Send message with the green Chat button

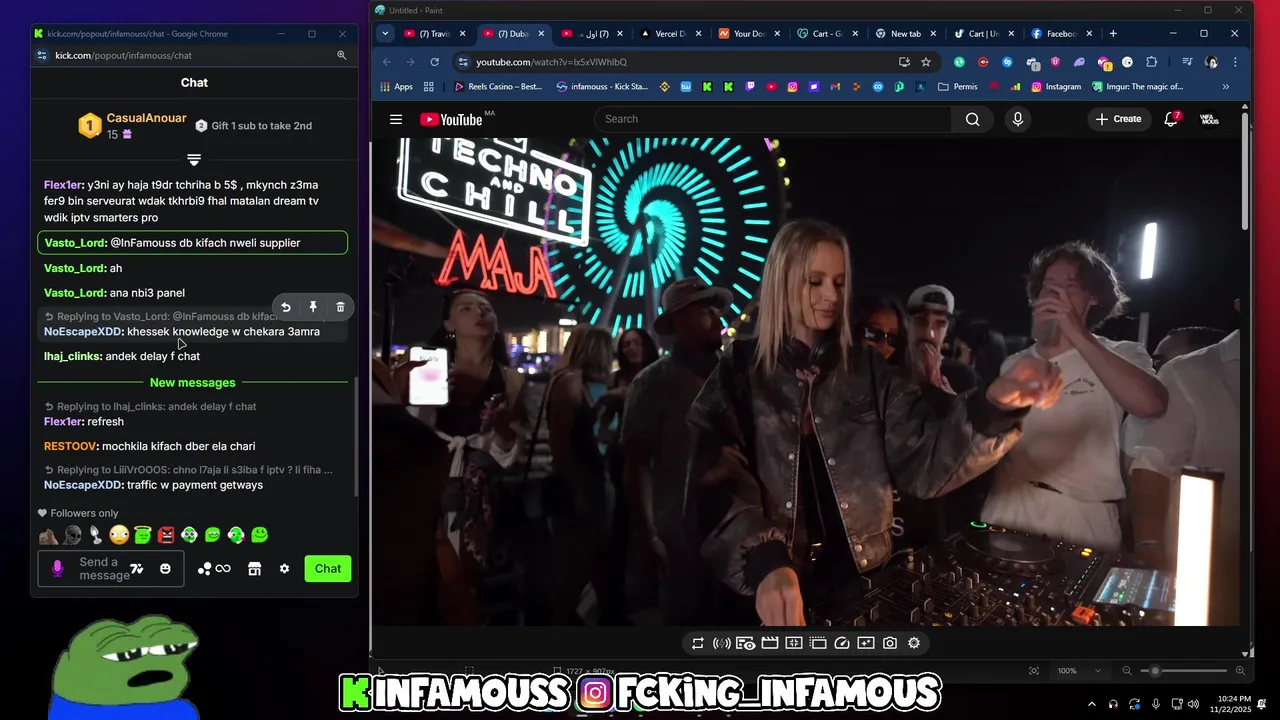click(x=328, y=568)
